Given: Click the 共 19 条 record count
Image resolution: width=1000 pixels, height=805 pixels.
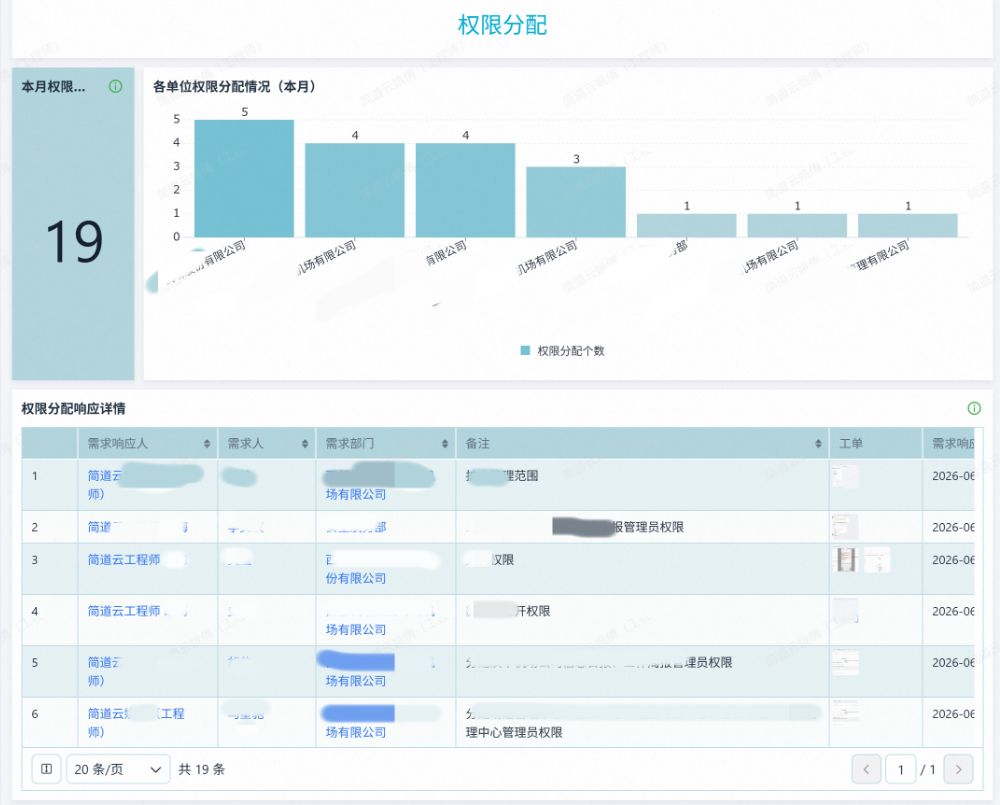Looking at the screenshot, I should pyautogui.click(x=202, y=769).
